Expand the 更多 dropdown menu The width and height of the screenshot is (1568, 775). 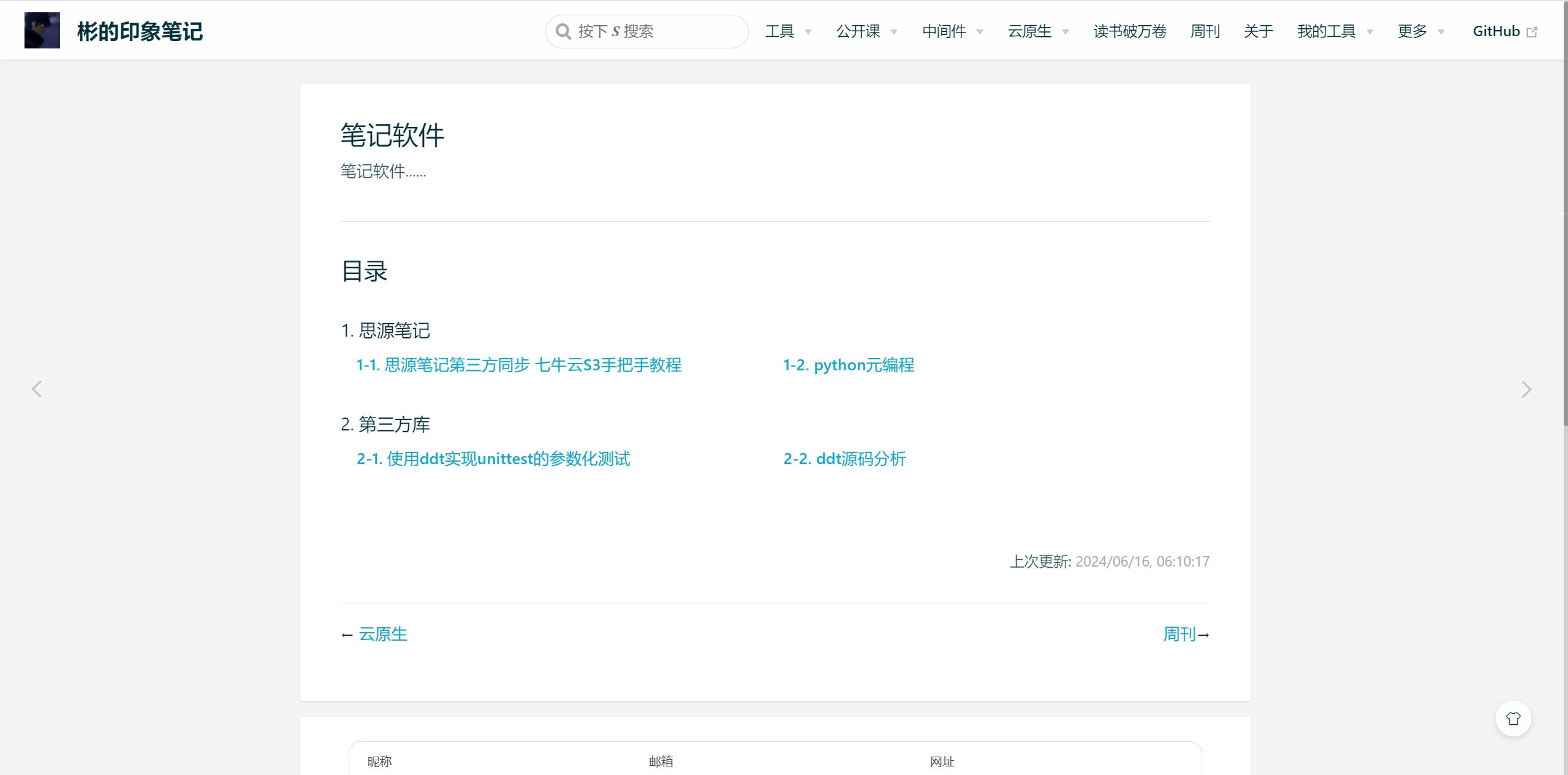click(x=1420, y=31)
